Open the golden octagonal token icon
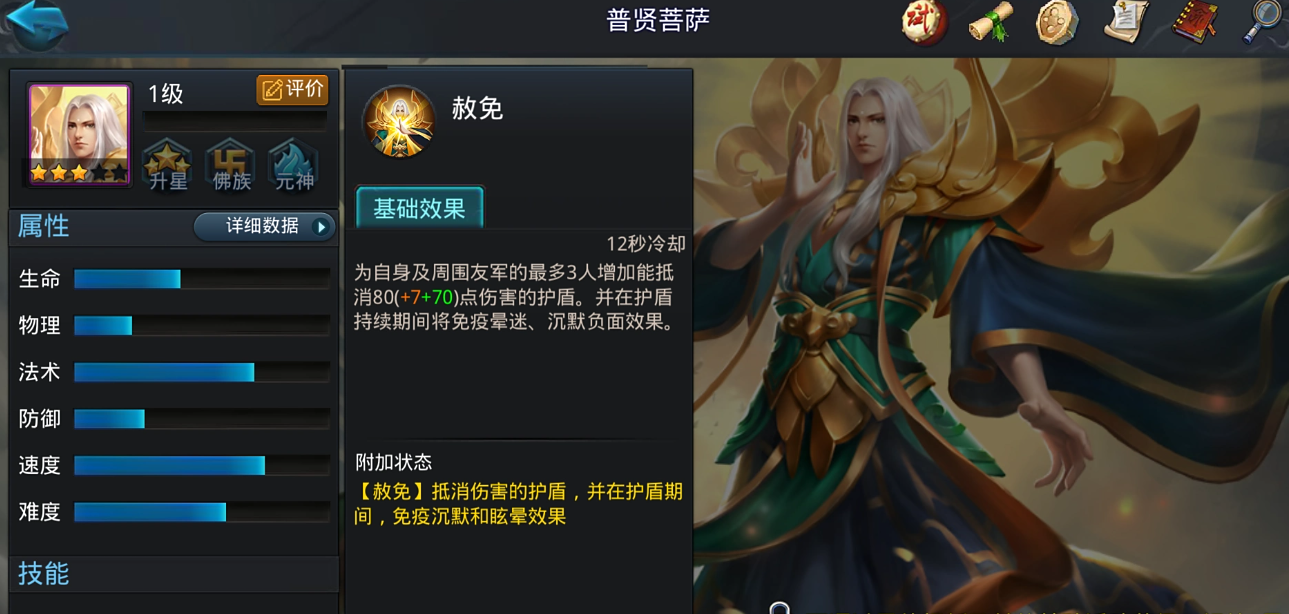 click(x=1058, y=22)
